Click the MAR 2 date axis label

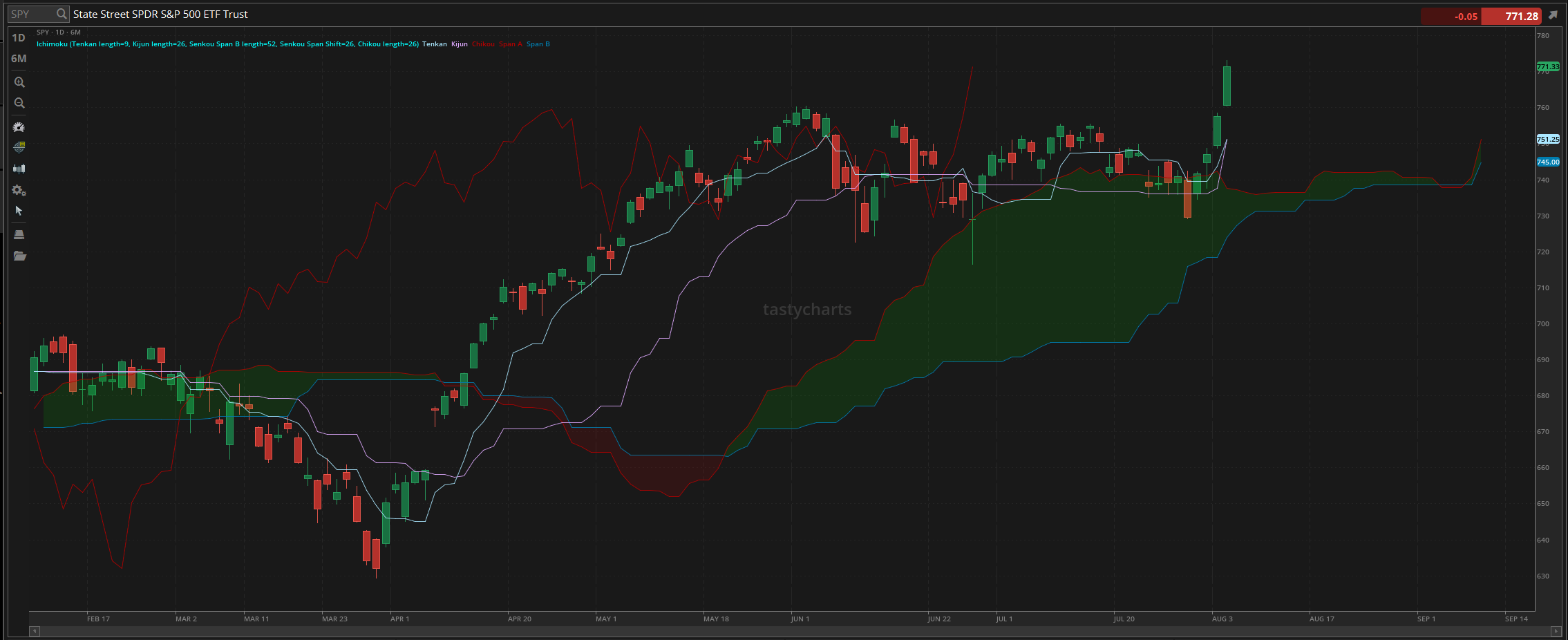coord(186,619)
